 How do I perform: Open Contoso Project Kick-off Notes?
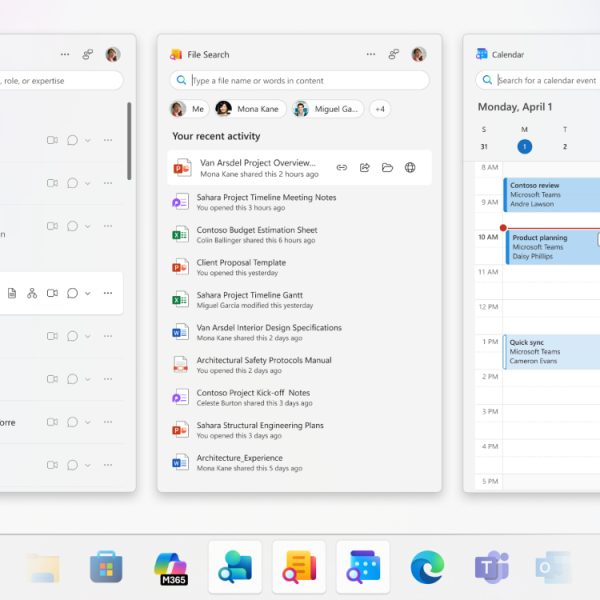pos(299,397)
